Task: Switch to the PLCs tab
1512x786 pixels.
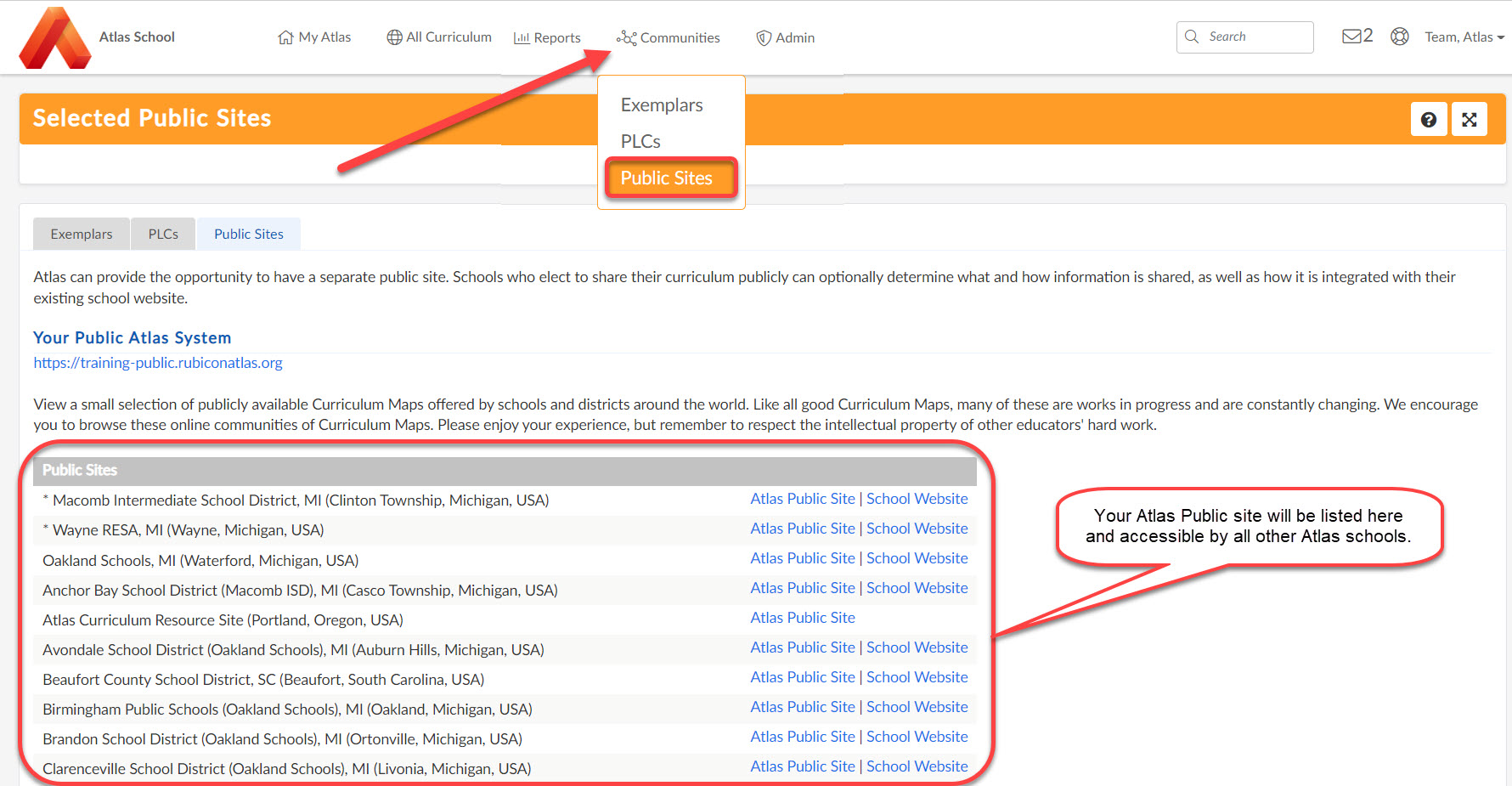Action: (163, 234)
